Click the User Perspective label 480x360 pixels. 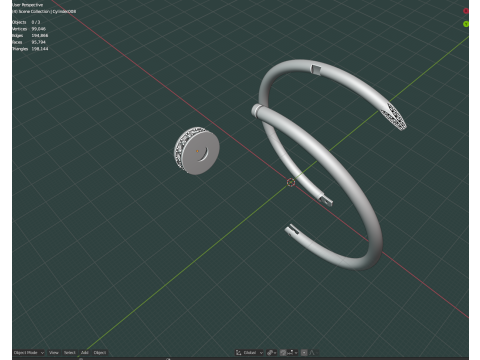28,5
